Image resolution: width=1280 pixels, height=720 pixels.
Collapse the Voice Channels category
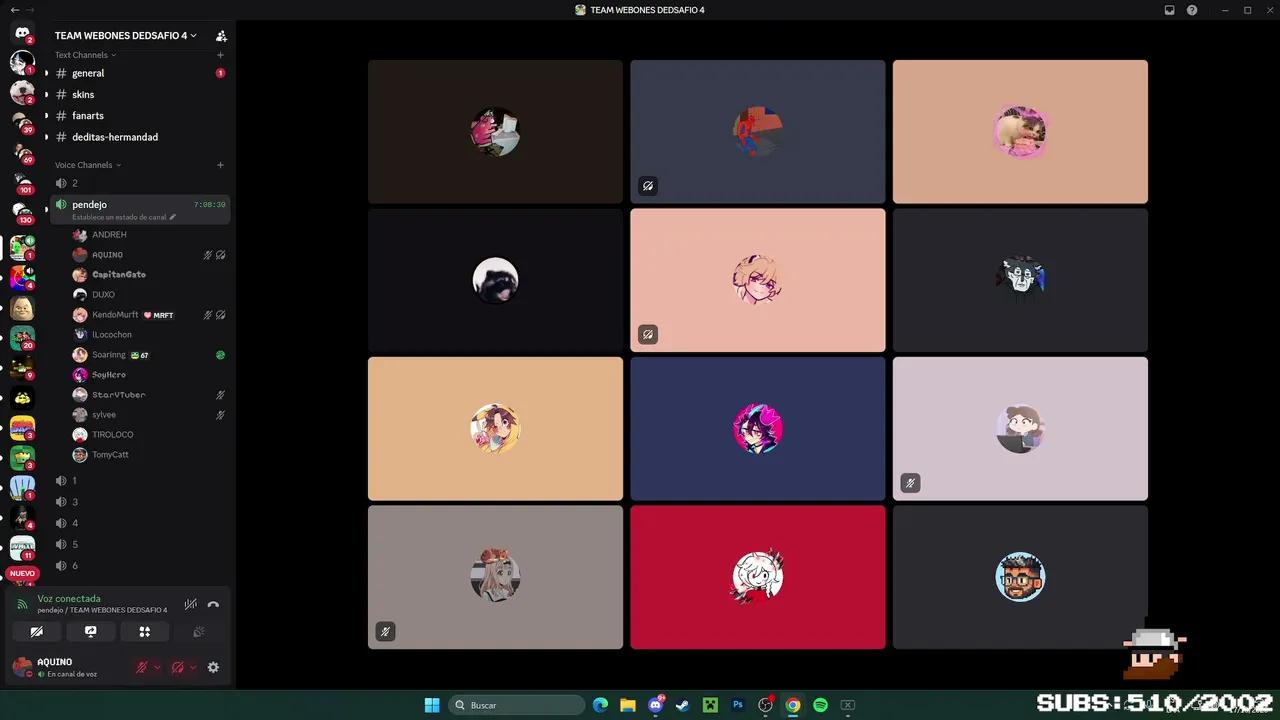(x=88, y=165)
